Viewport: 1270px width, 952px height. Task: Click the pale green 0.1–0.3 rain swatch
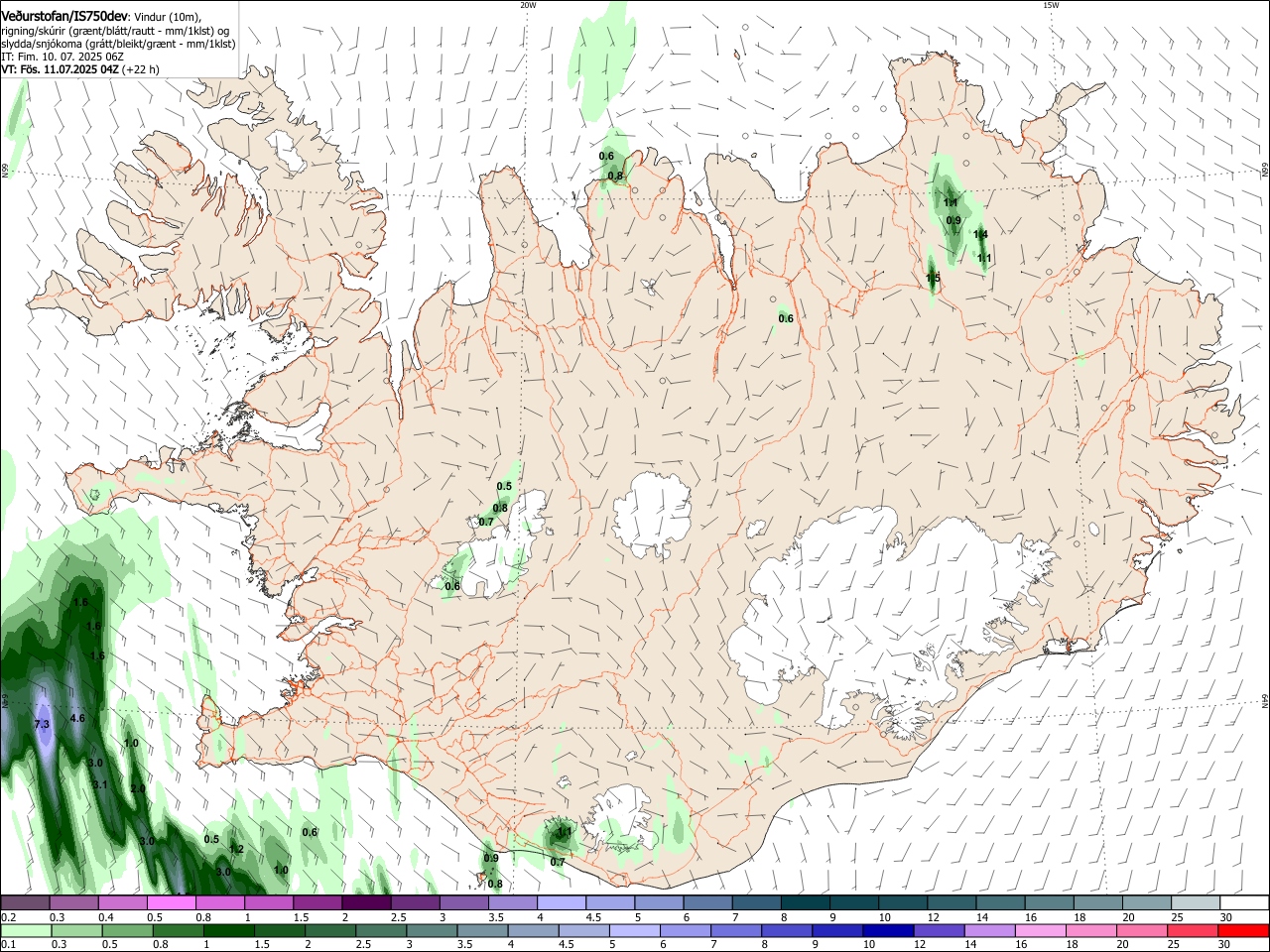[27, 930]
